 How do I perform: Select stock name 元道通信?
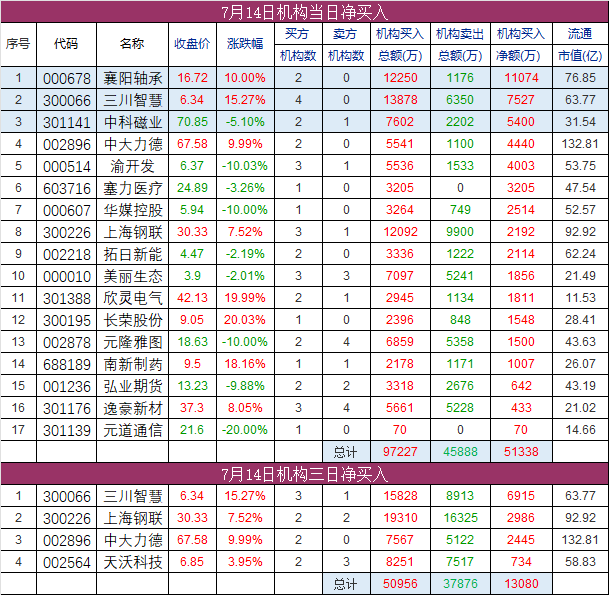click(x=132, y=430)
